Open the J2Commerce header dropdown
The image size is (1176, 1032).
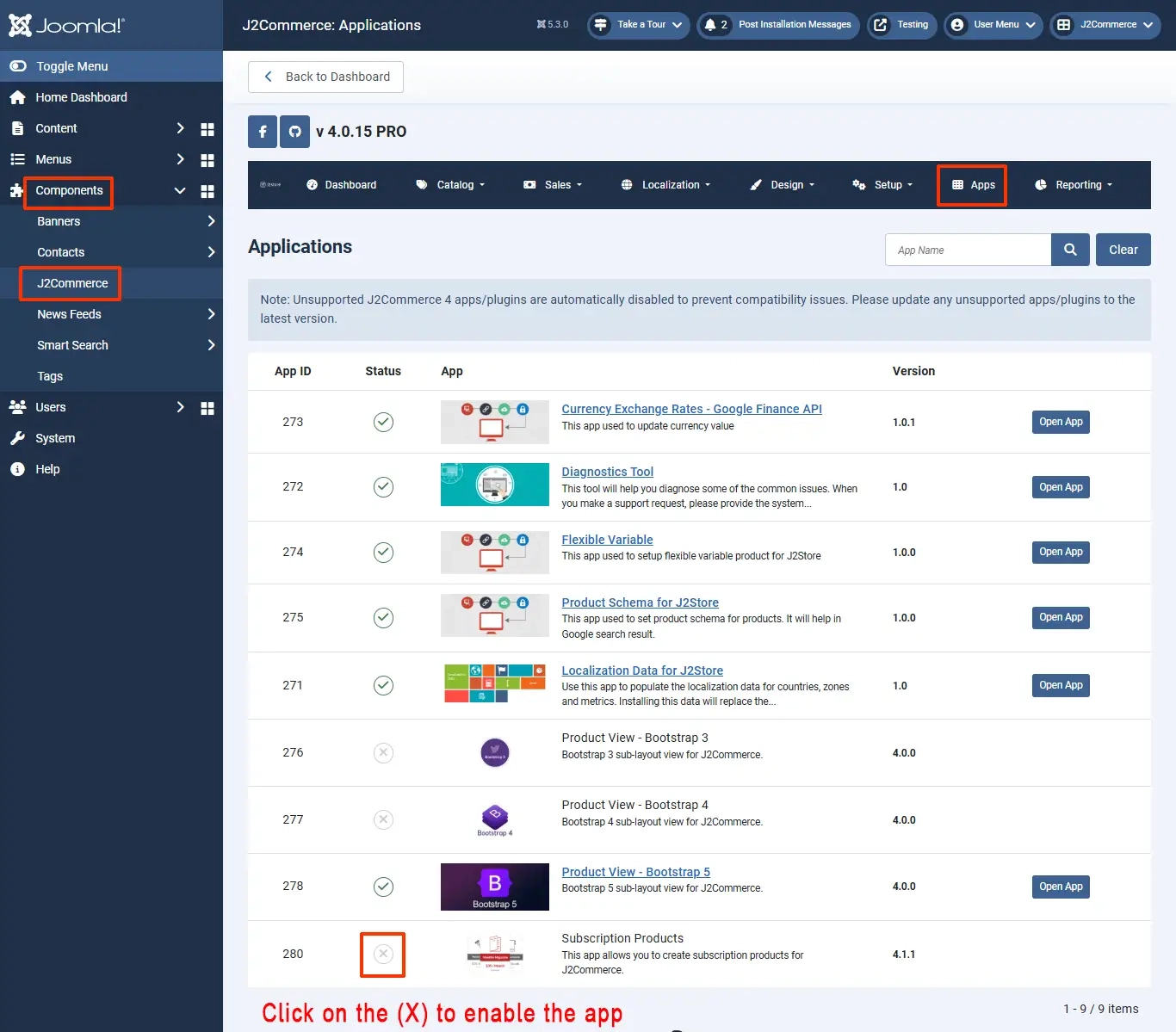point(1105,25)
